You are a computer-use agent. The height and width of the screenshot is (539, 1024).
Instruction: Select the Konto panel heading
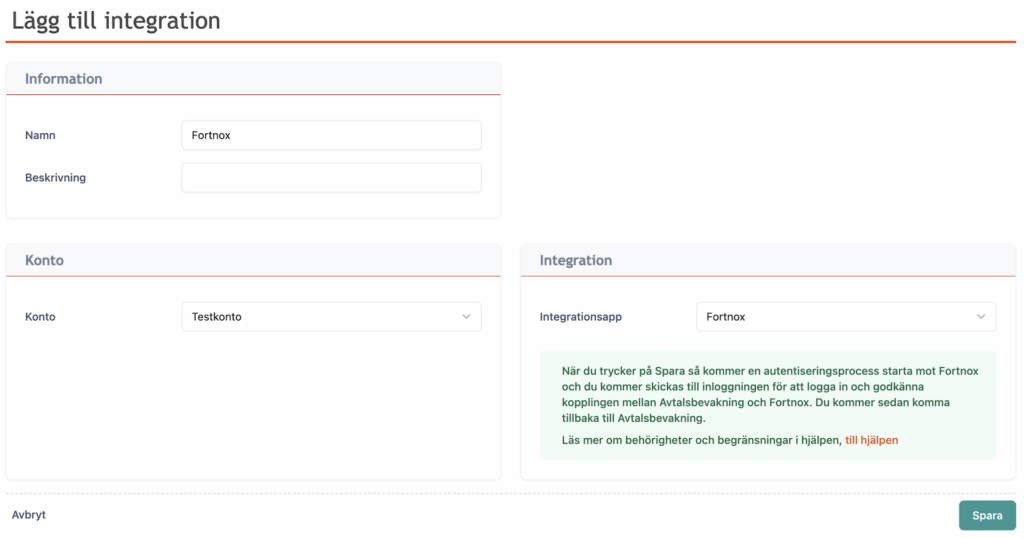click(x=44, y=260)
